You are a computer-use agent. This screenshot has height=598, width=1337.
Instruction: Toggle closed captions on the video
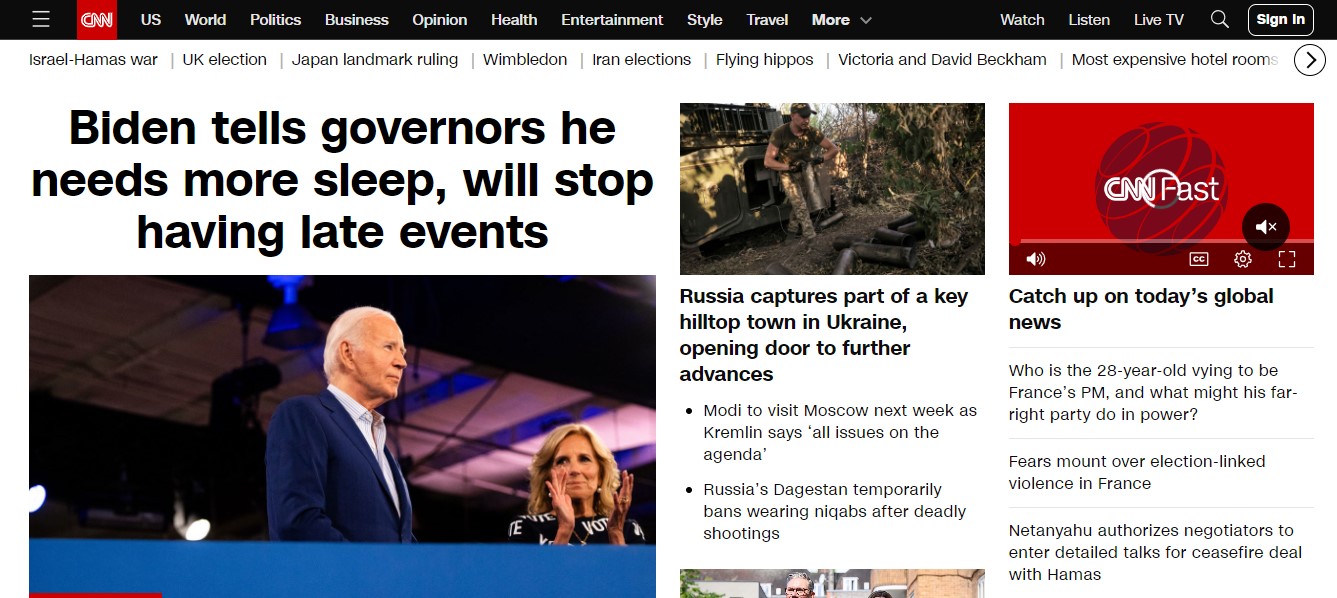pyautogui.click(x=1198, y=259)
